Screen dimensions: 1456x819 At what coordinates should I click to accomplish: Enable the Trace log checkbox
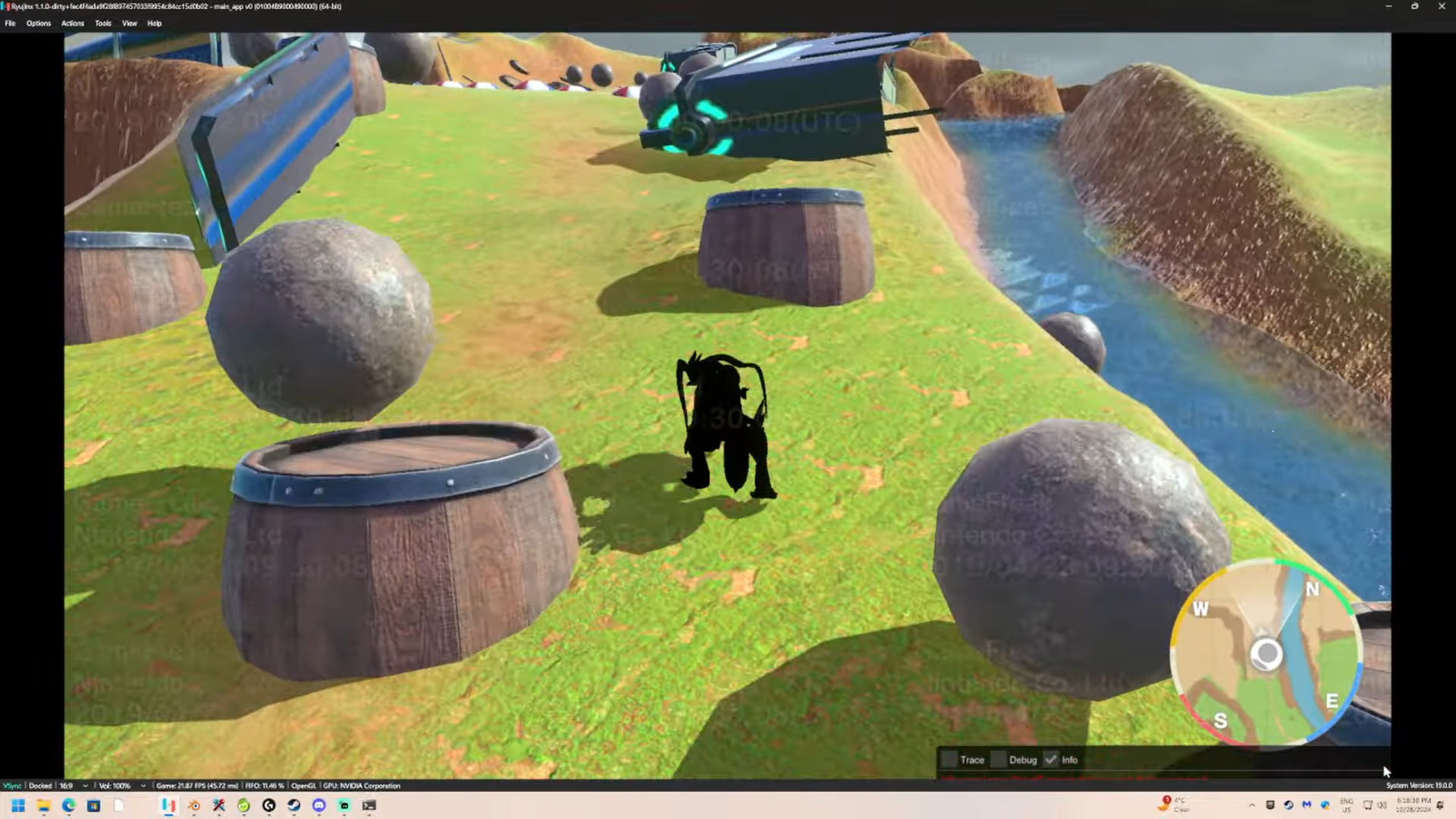(x=949, y=759)
